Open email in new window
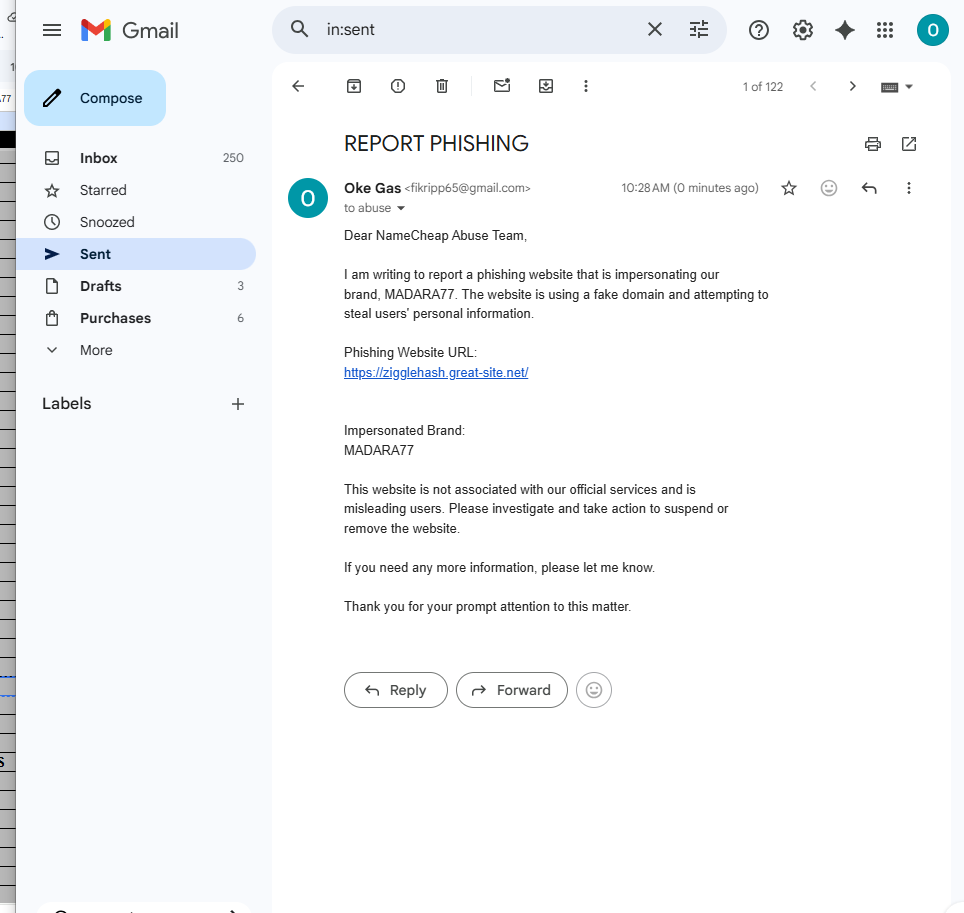Screen dimensions: 964x913 coord(909,144)
